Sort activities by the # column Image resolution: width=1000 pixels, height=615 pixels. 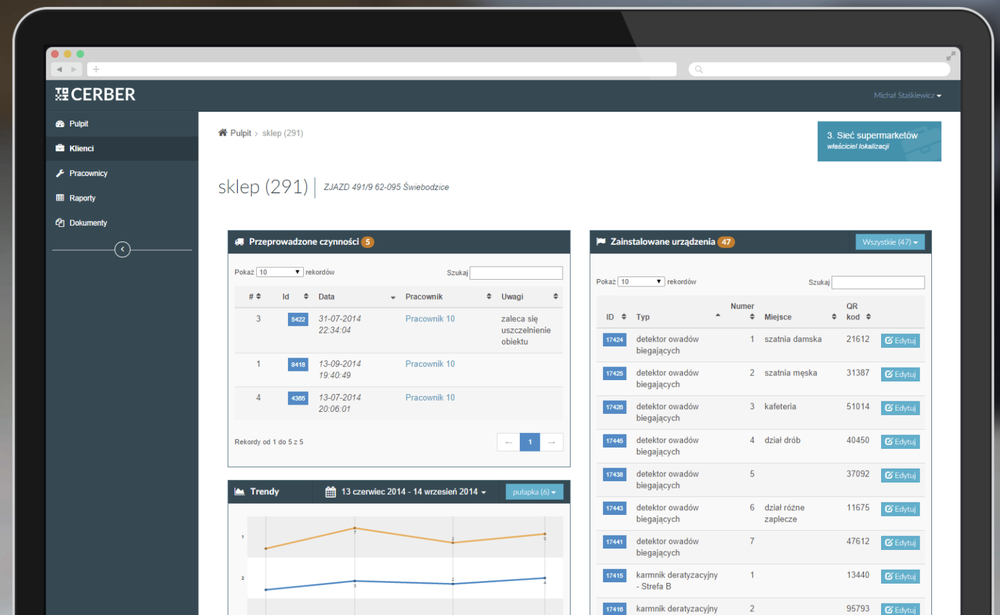[254, 297]
